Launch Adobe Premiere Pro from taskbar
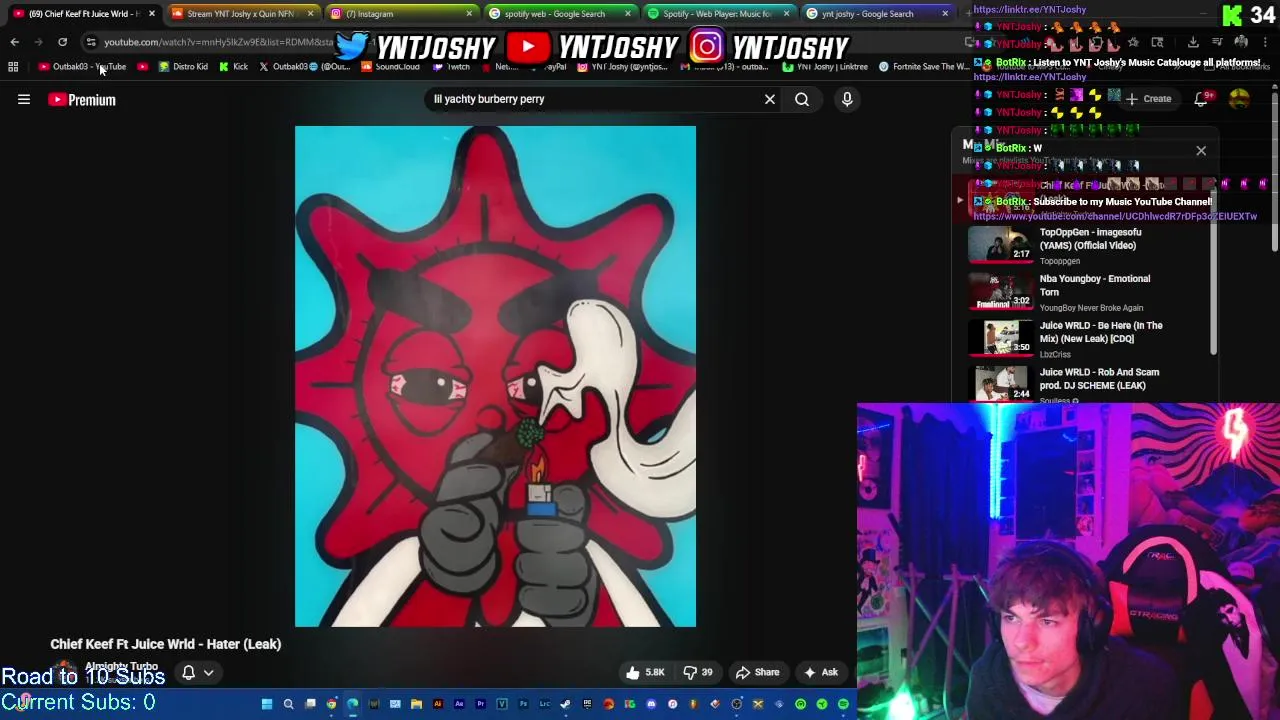The image size is (1280, 720). (481, 704)
